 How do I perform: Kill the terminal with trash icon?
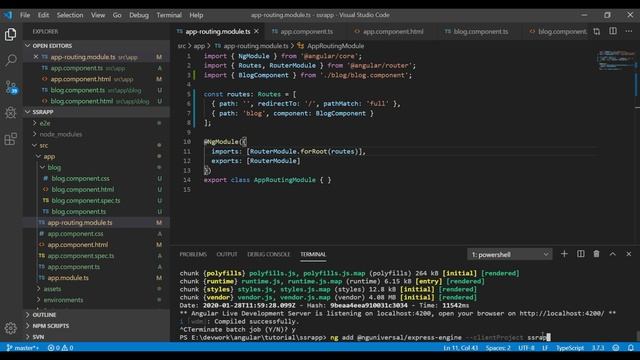tap(596, 254)
